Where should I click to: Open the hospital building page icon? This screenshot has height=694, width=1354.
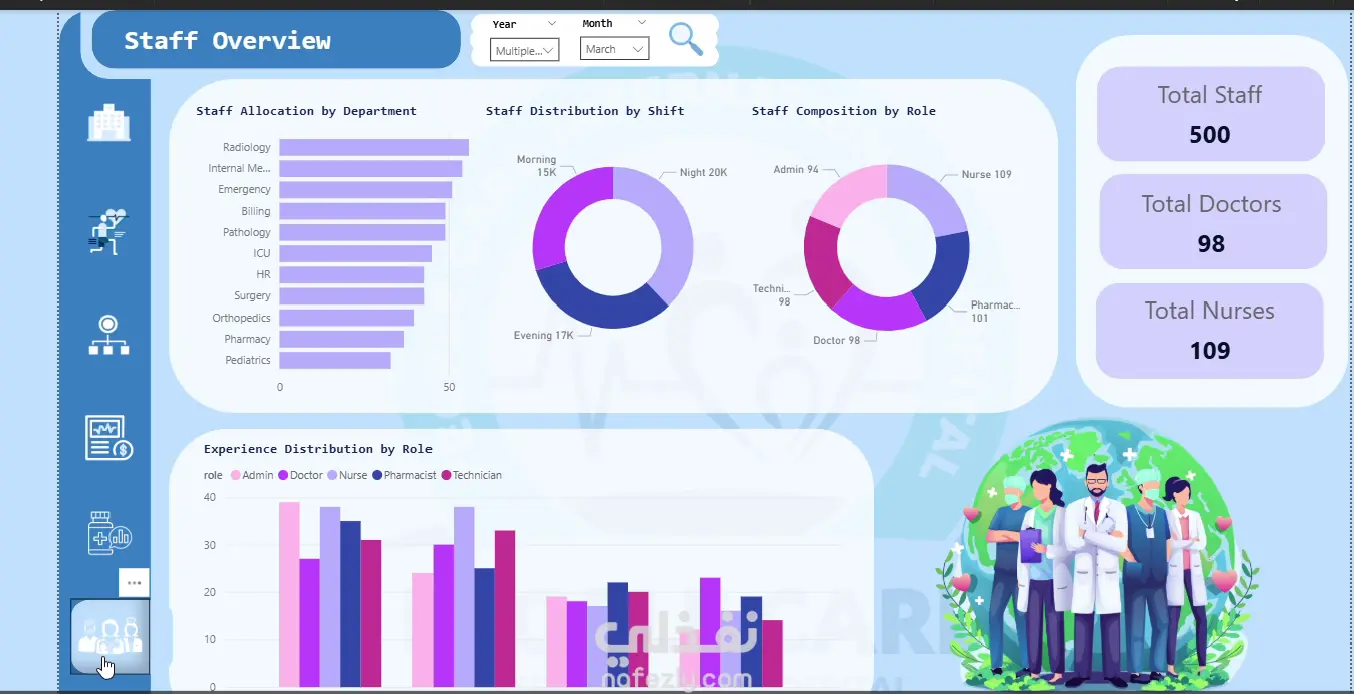coord(109,123)
